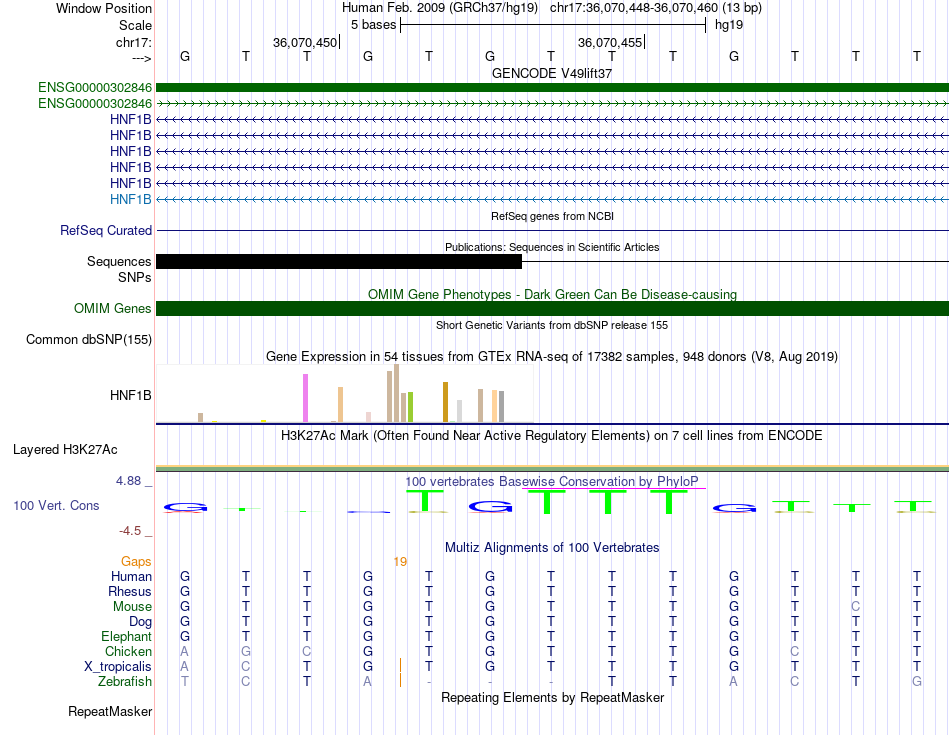Click the Human Feb. 2009 (GRCh37/hg19) assembly text
The width and height of the screenshot is (950, 735).
pos(440,8)
